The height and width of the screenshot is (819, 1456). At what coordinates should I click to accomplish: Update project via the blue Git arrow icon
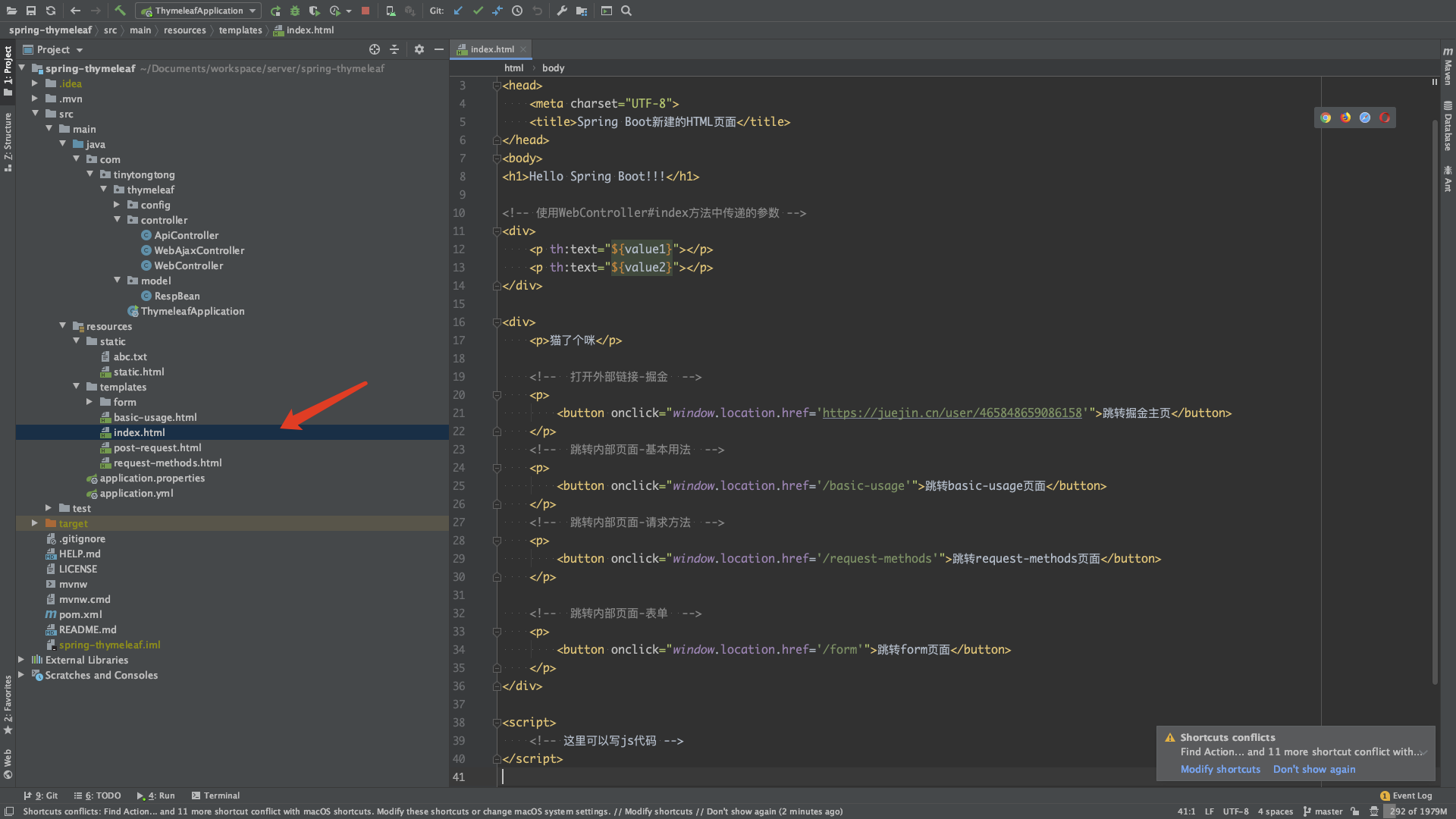[458, 11]
